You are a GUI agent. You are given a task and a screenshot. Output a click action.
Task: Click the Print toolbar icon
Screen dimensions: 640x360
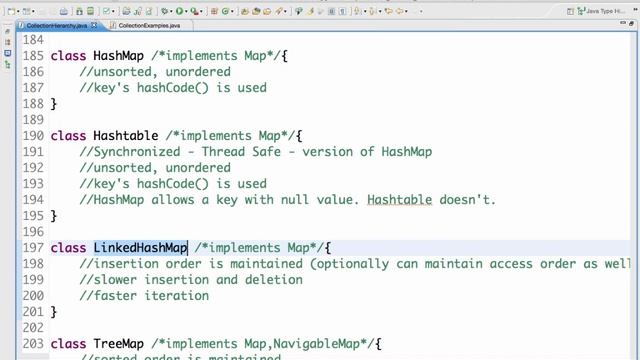coord(64,11)
